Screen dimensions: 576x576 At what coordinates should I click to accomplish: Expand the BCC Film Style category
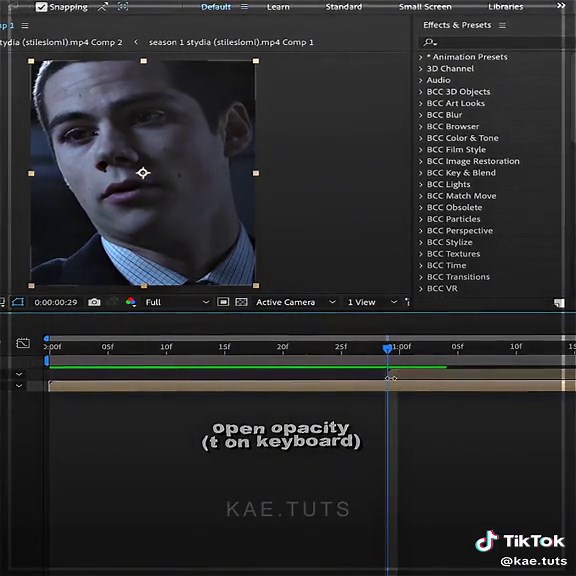(x=421, y=150)
